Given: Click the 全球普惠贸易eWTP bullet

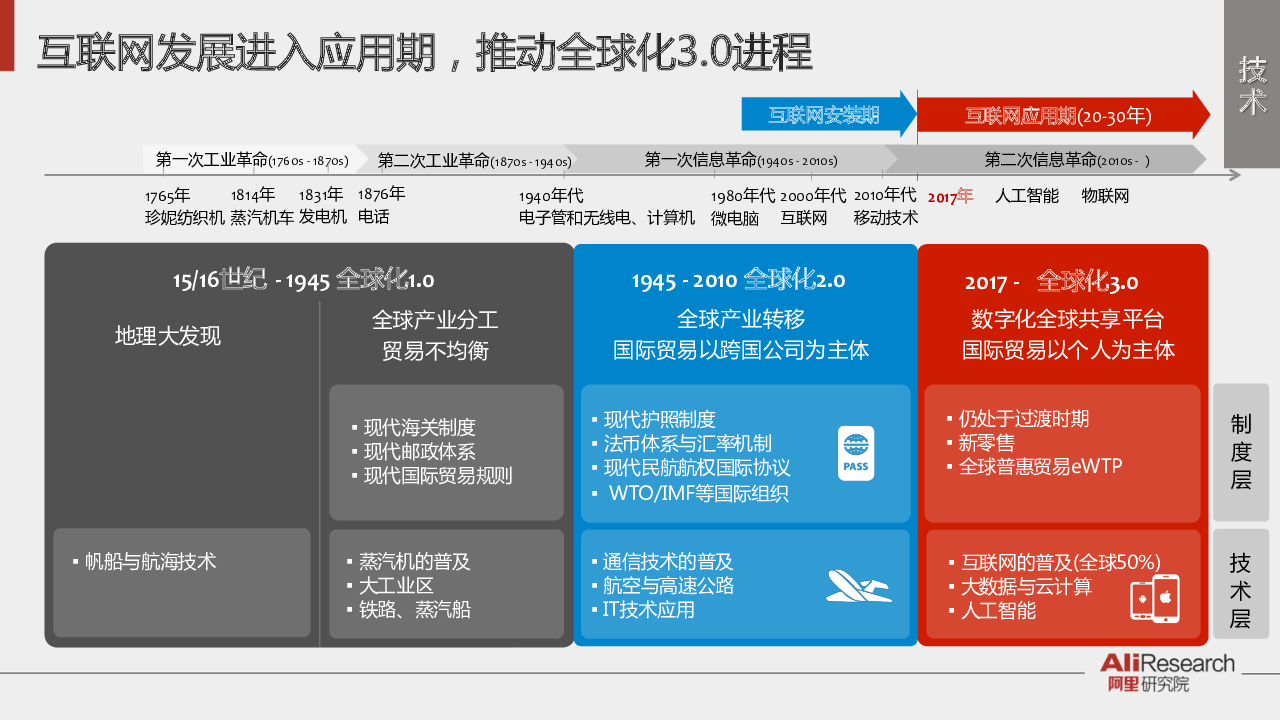Looking at the screenshot, I should (x=1040, y=466).
